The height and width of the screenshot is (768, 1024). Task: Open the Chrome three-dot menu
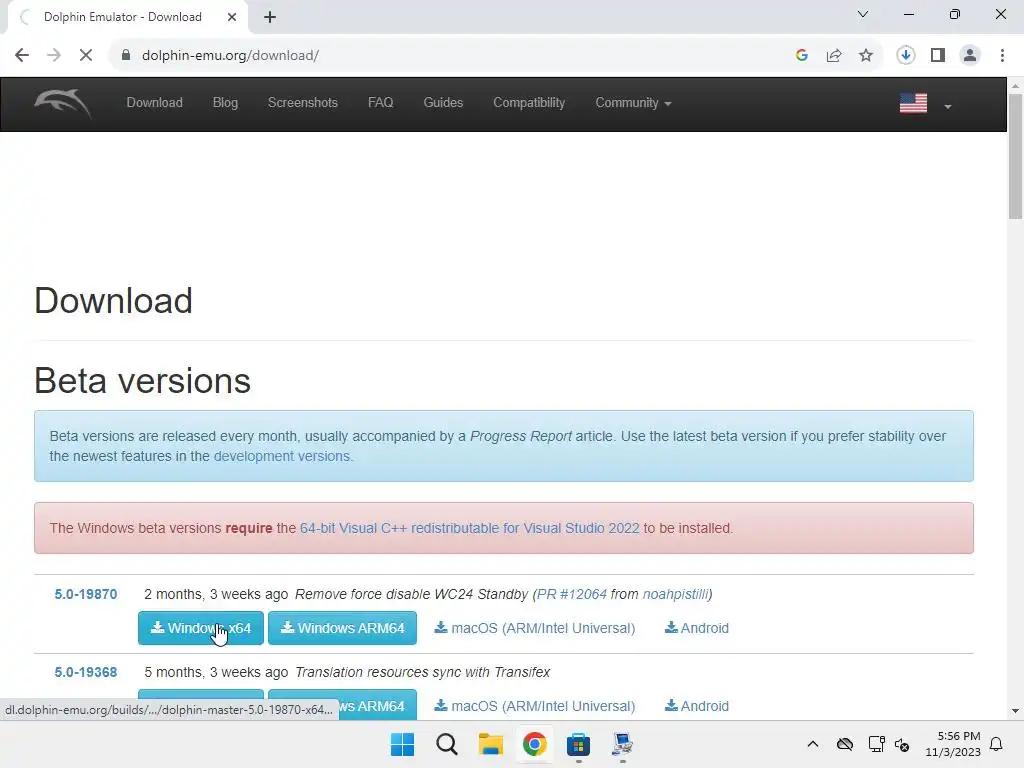coord(1002,56)
